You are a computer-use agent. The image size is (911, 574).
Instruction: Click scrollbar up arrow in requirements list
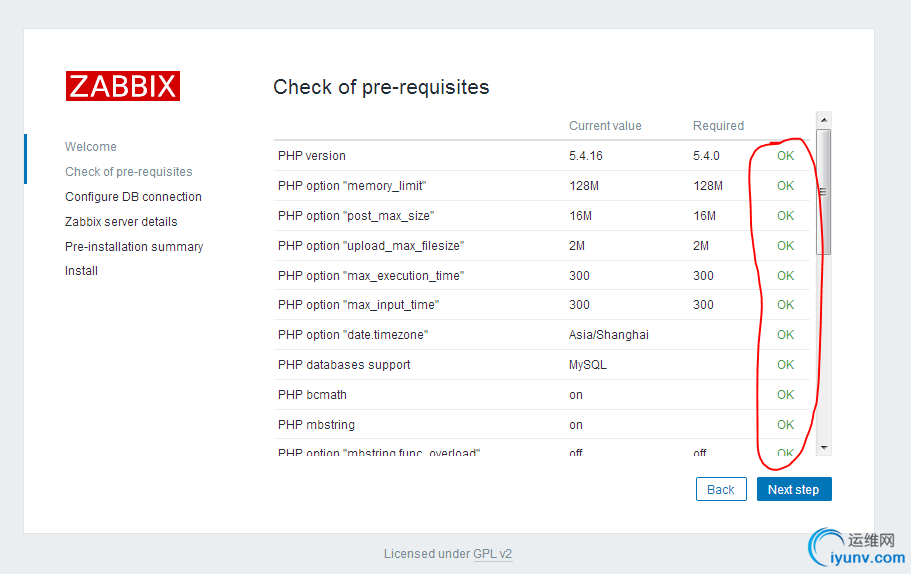[x=823, y=120]
